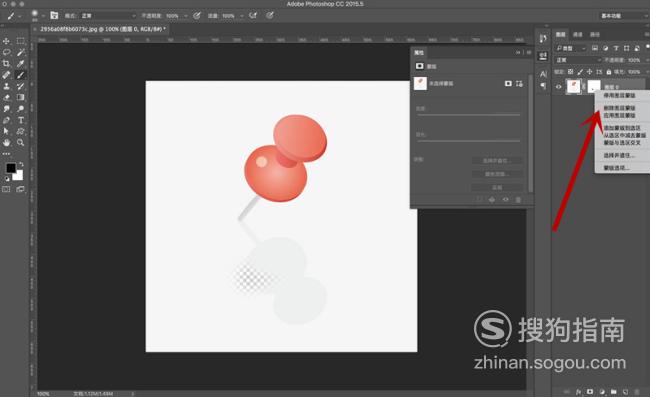Toggle Quick Mask mode

click(x=6, y=189)
